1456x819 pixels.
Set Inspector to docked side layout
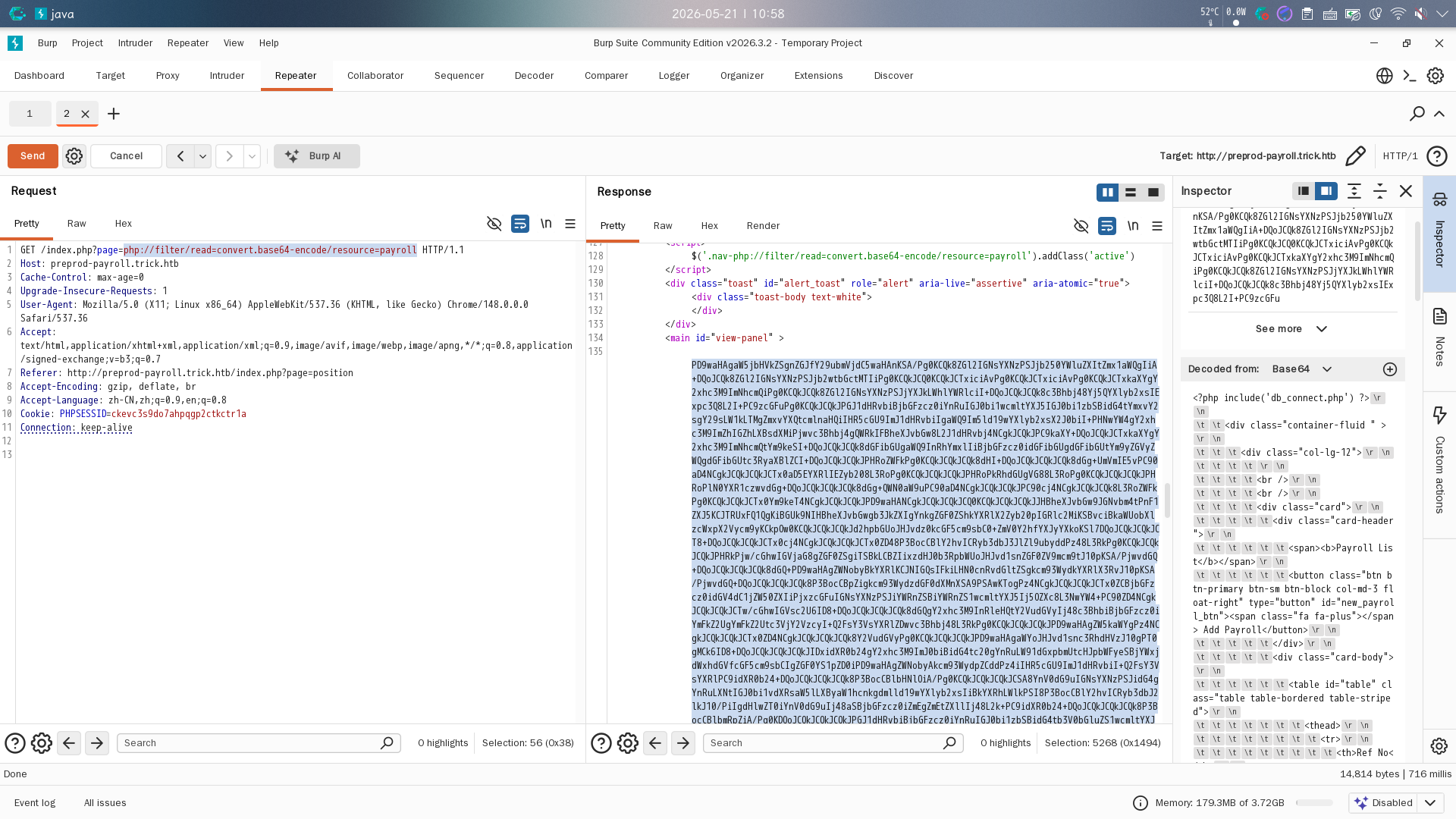pyautogui.click(x=1326, y=191)
